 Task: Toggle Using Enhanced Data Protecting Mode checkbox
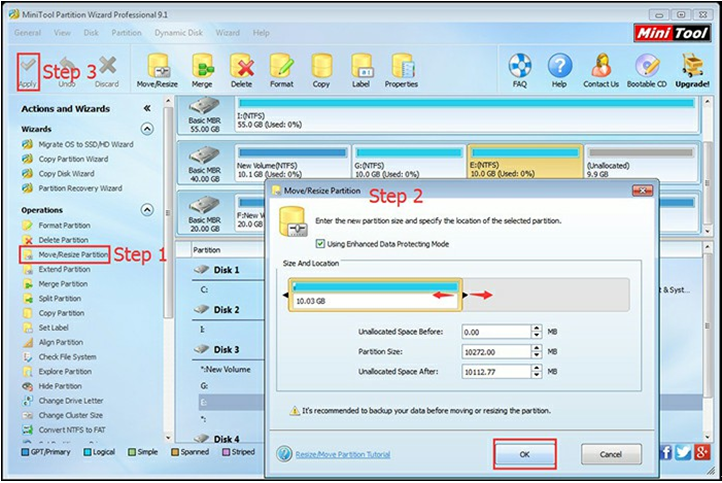pyautogui.click(x=320, y=244)
